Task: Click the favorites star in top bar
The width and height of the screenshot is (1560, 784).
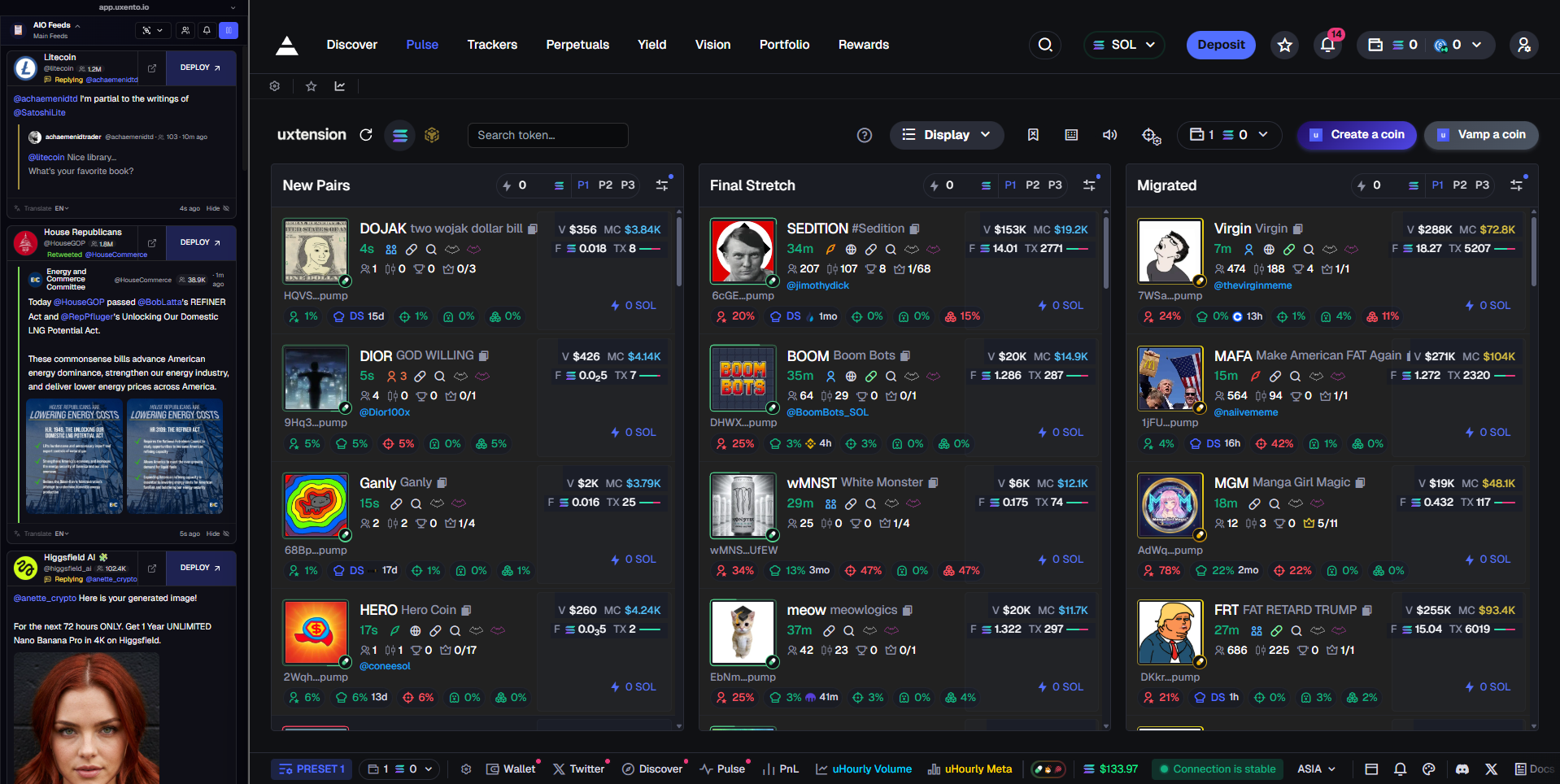Action: click(1284, 45)
